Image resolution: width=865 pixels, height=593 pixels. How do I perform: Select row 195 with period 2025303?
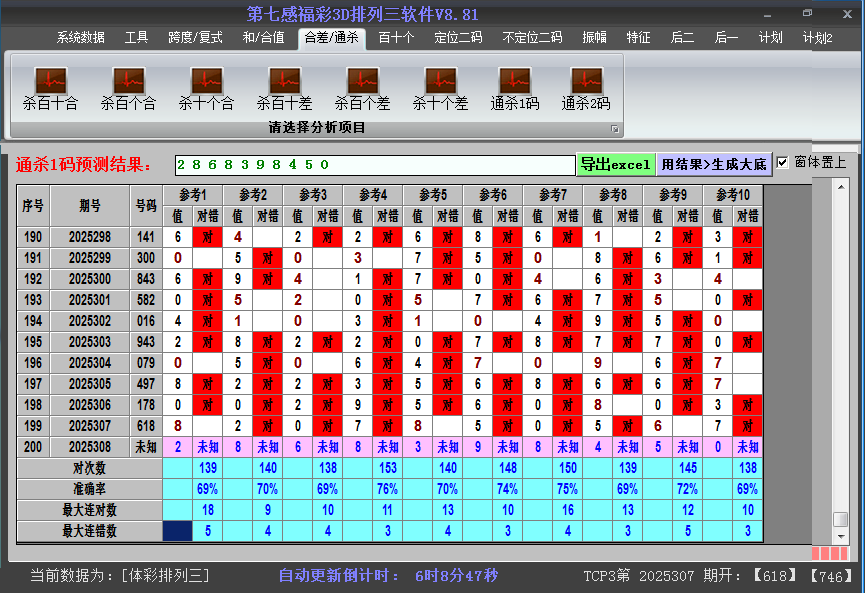[x=90, y=342]
